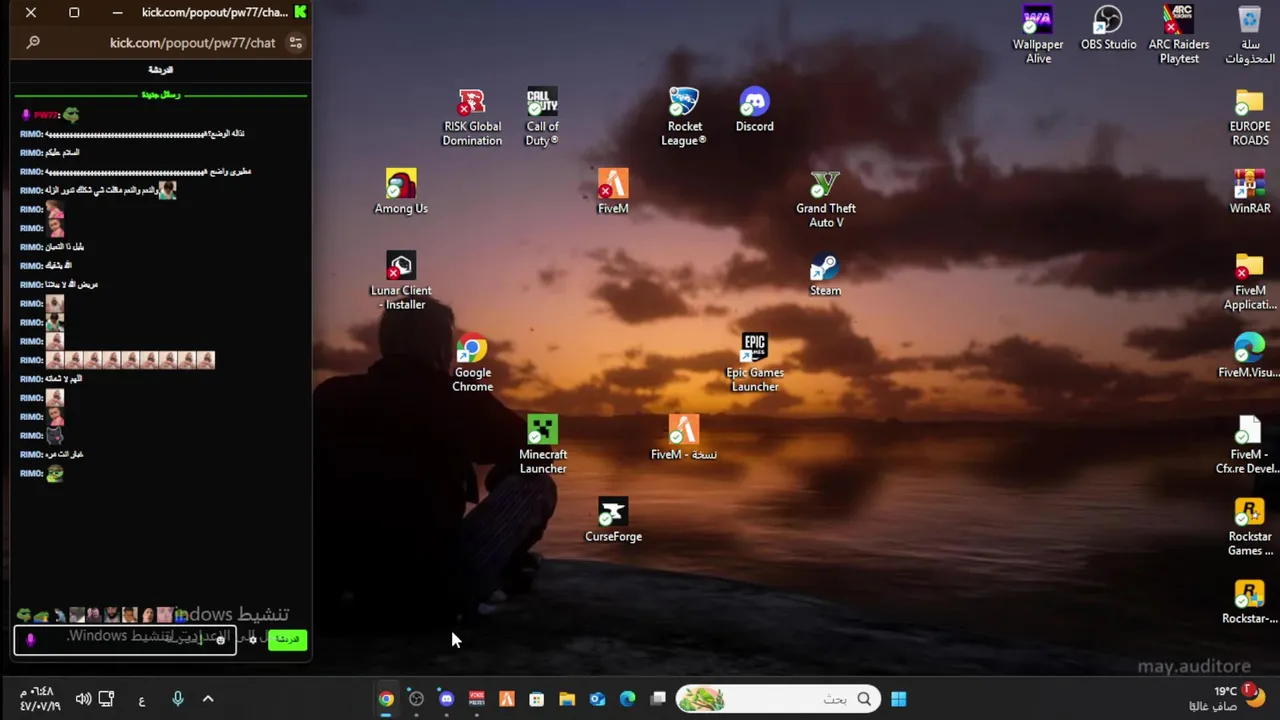Screen dimensions: 1280x720
Task: Click the green chat send button
Action: [x=287, y=639]
